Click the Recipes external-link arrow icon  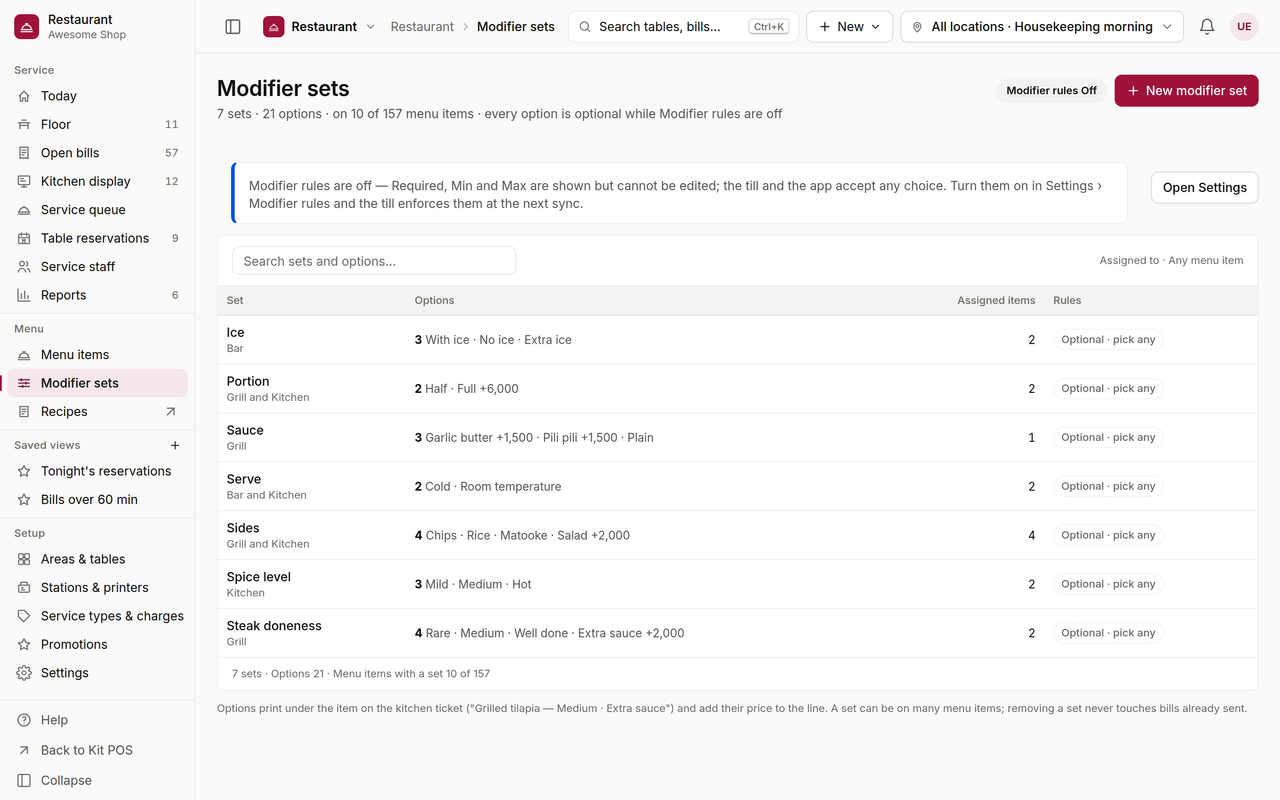pos(170,412)
